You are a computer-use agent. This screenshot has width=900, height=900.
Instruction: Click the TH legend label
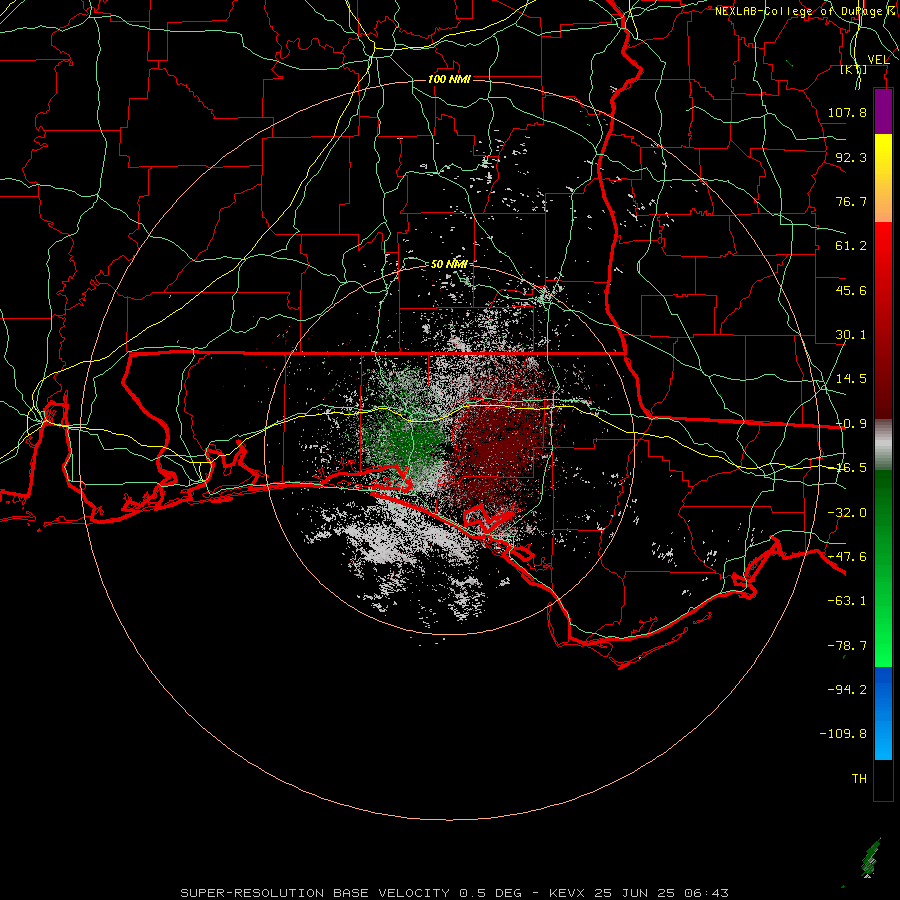tap(859, 779)
